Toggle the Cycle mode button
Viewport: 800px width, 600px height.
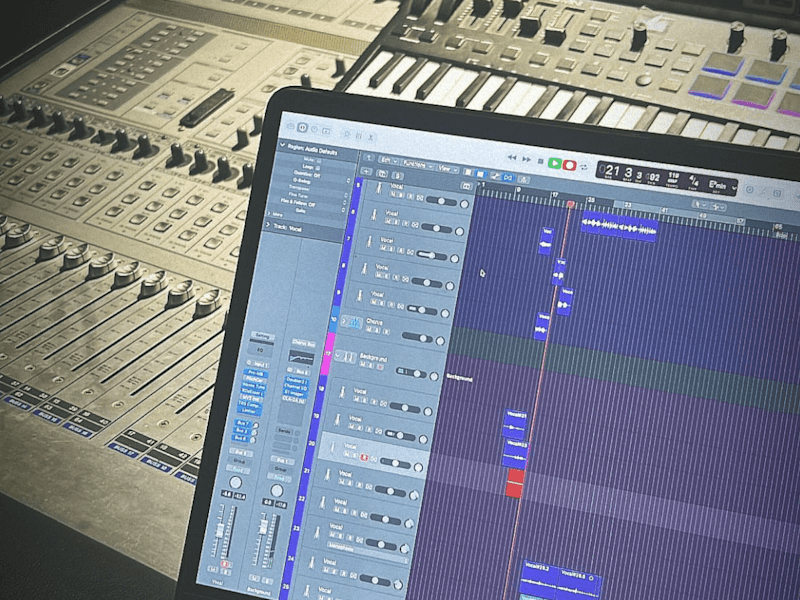coord(585,167)
